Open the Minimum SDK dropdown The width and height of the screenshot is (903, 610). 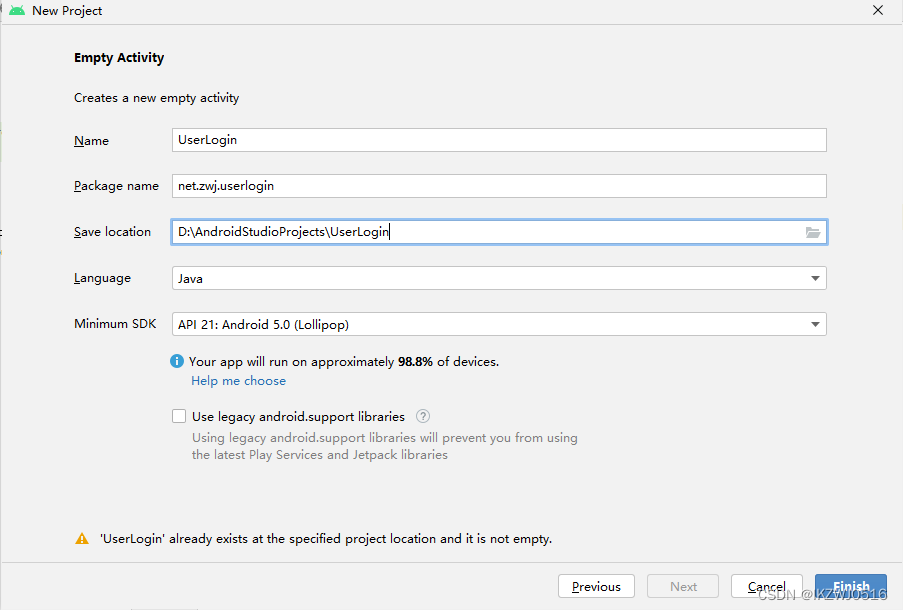click(816, 324)
